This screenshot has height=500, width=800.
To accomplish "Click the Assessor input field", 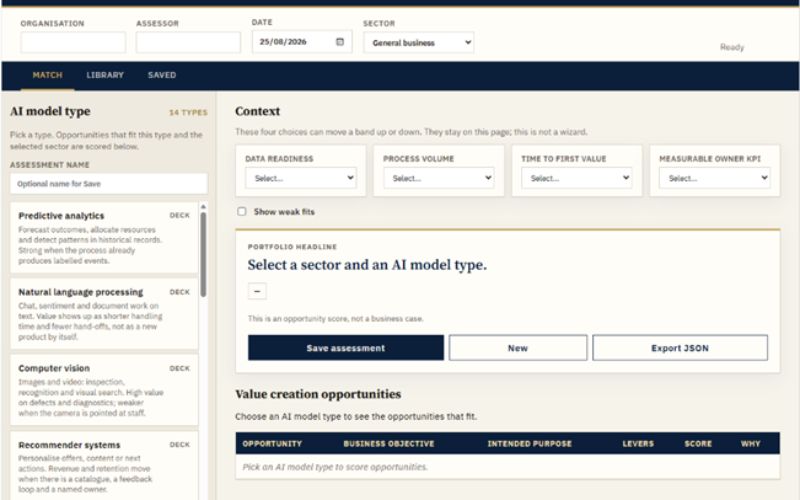I will click(x=188, y=42).
